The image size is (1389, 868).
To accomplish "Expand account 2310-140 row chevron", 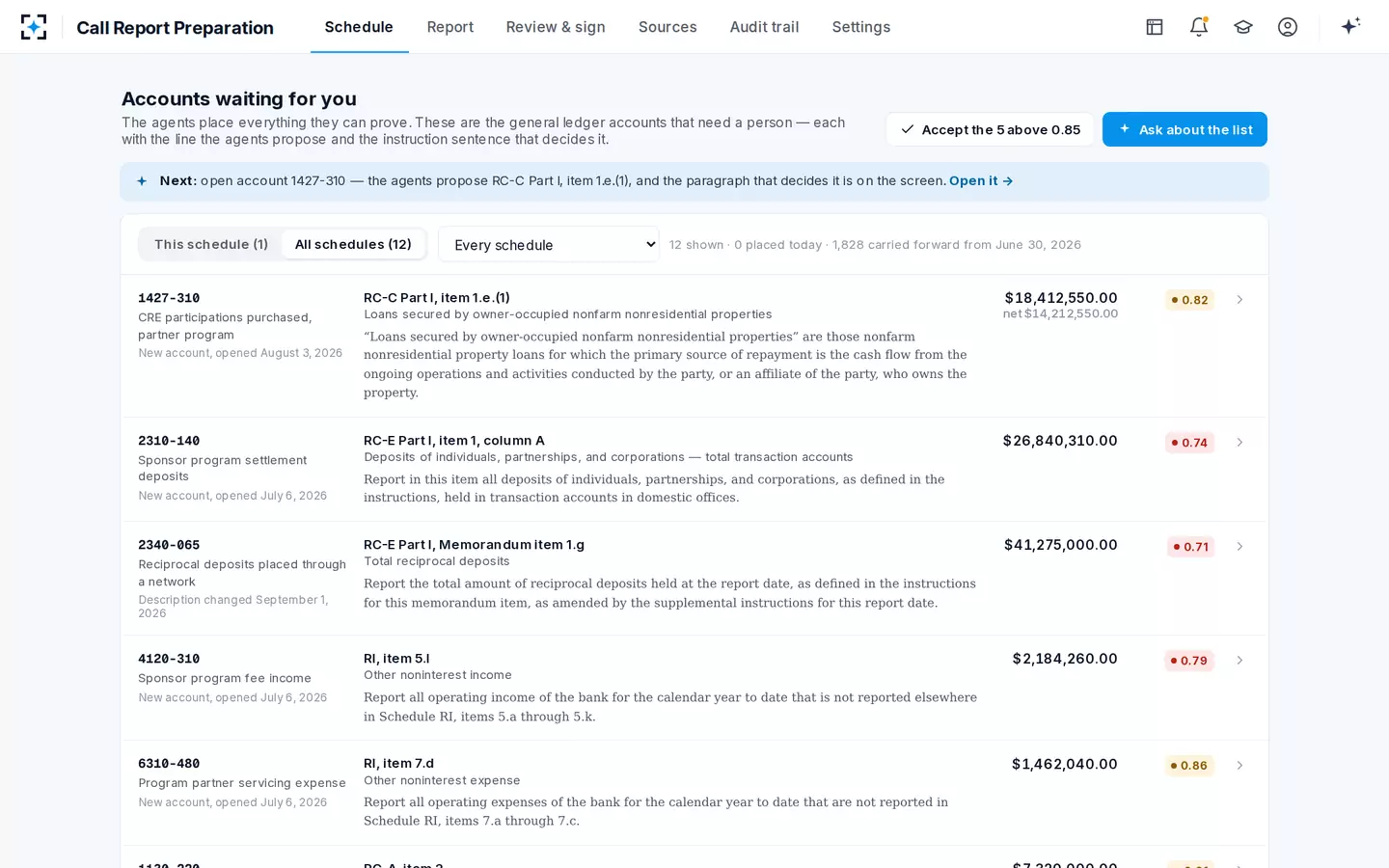I will point(1239,443).
